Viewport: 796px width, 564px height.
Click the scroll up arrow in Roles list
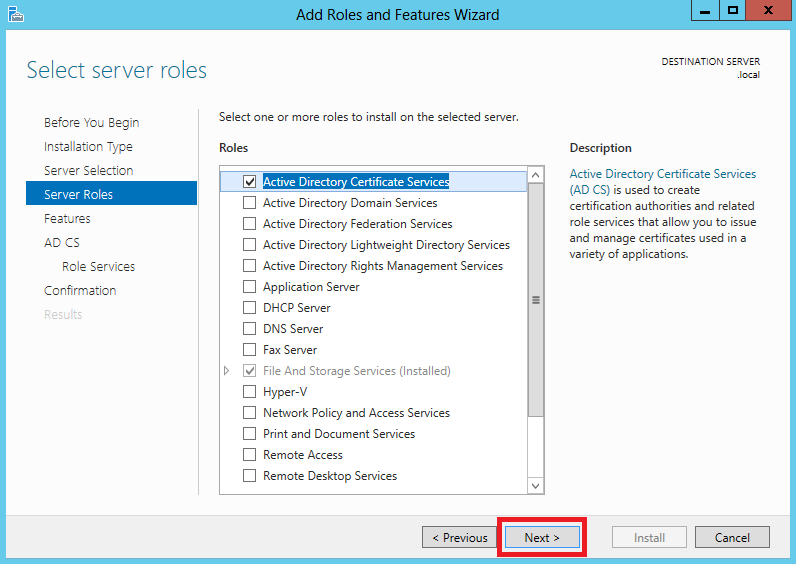(x=536, y=175)
